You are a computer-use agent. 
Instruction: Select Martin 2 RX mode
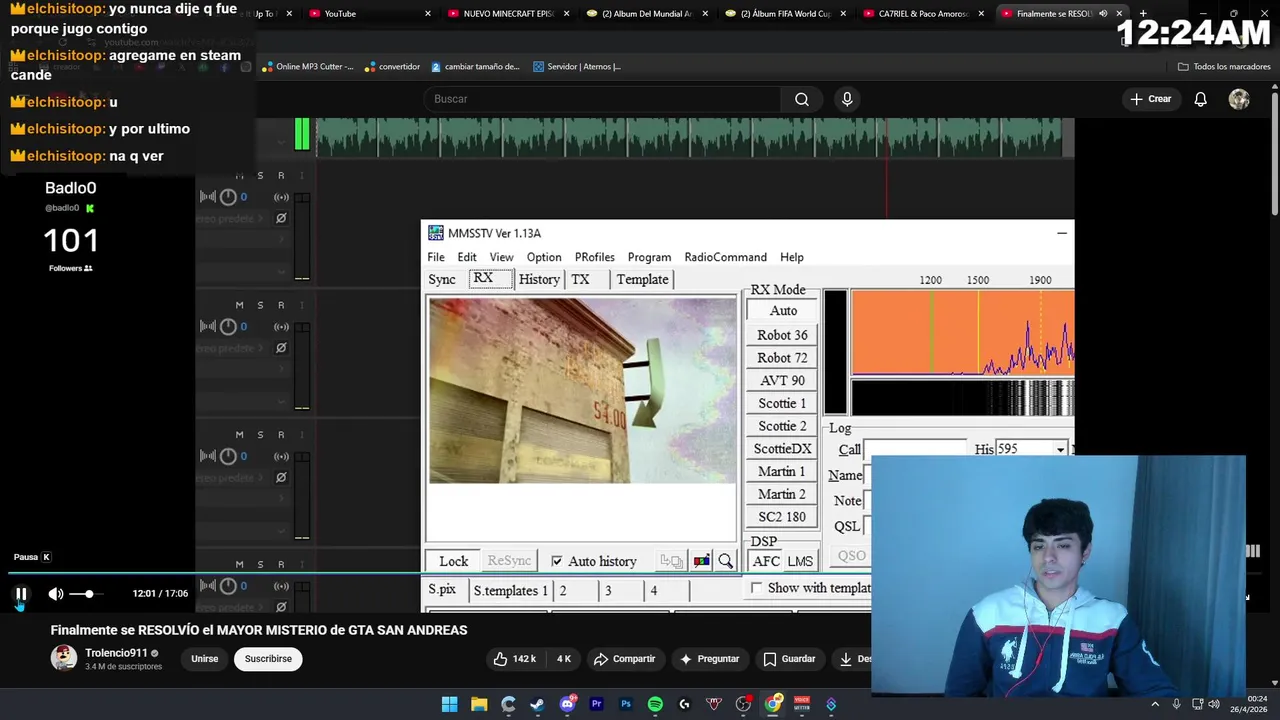782,494
